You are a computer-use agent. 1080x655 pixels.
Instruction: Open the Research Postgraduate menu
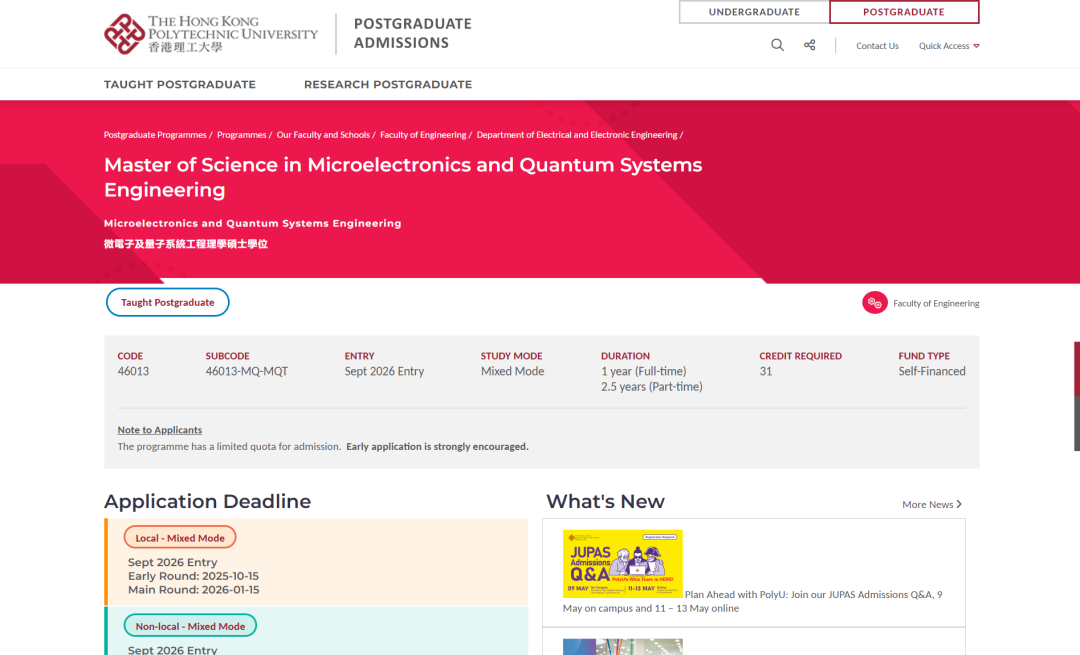[x=388, y=84]
